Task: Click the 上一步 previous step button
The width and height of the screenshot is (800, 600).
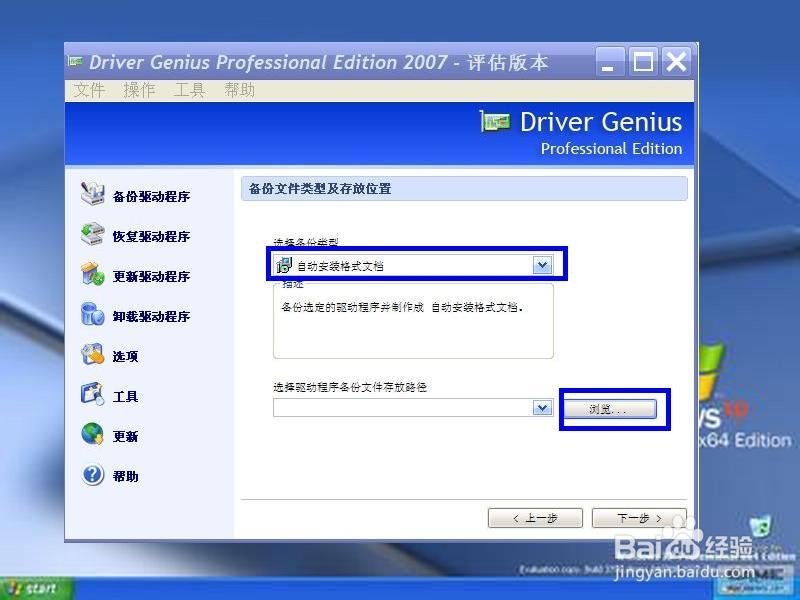Action: 535,518
